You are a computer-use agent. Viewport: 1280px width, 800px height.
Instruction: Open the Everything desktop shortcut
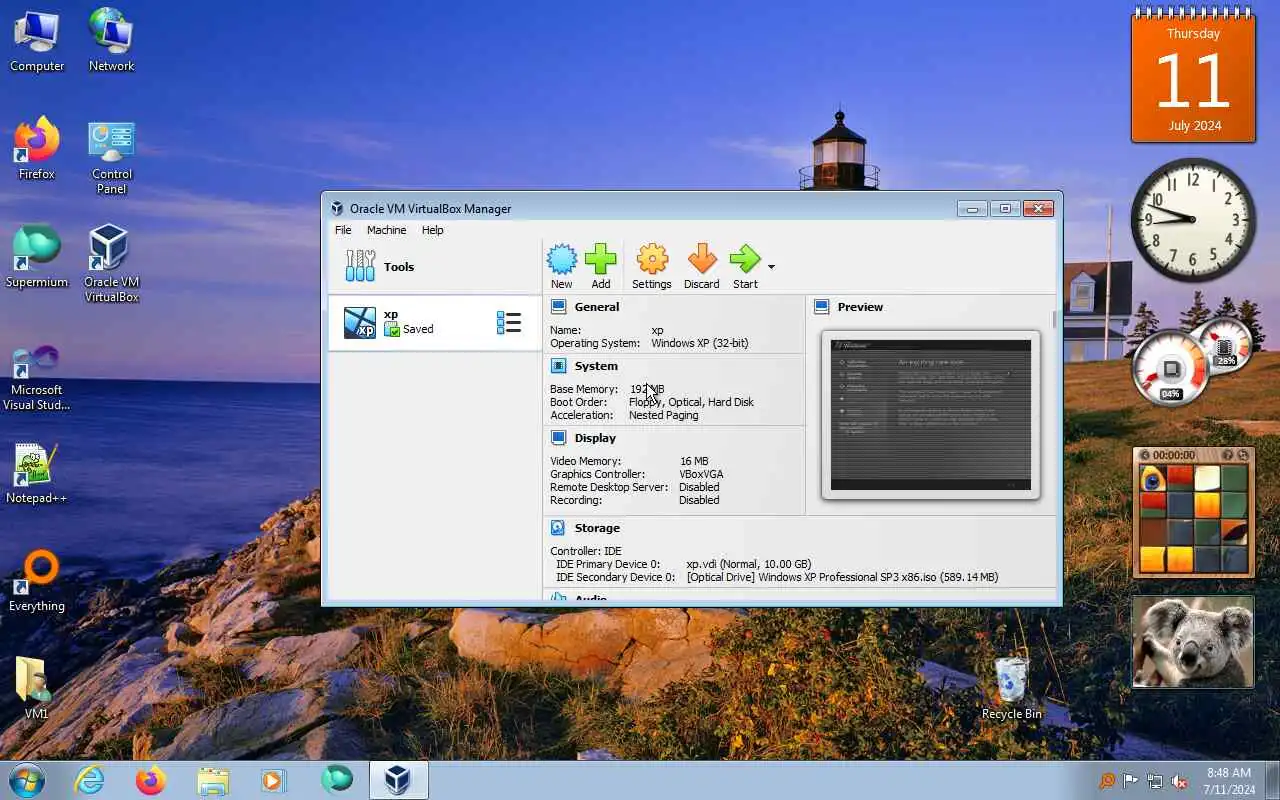coord(37,581)
